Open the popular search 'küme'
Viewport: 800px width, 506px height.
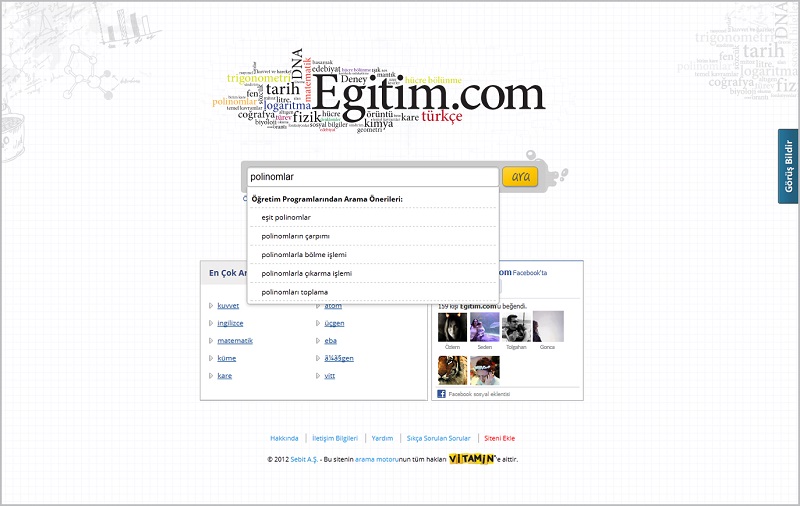pos(227,358)
